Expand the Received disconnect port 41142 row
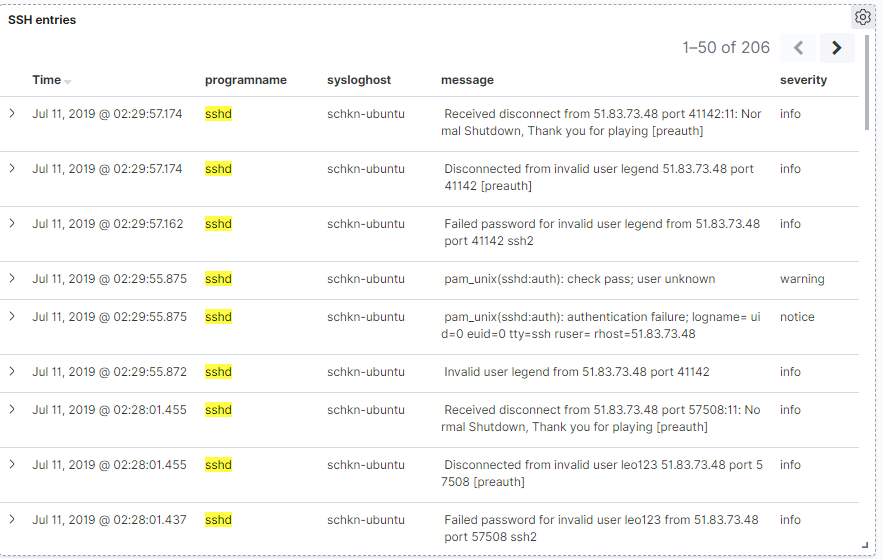 pyautogui.click(x=12, y=114)
